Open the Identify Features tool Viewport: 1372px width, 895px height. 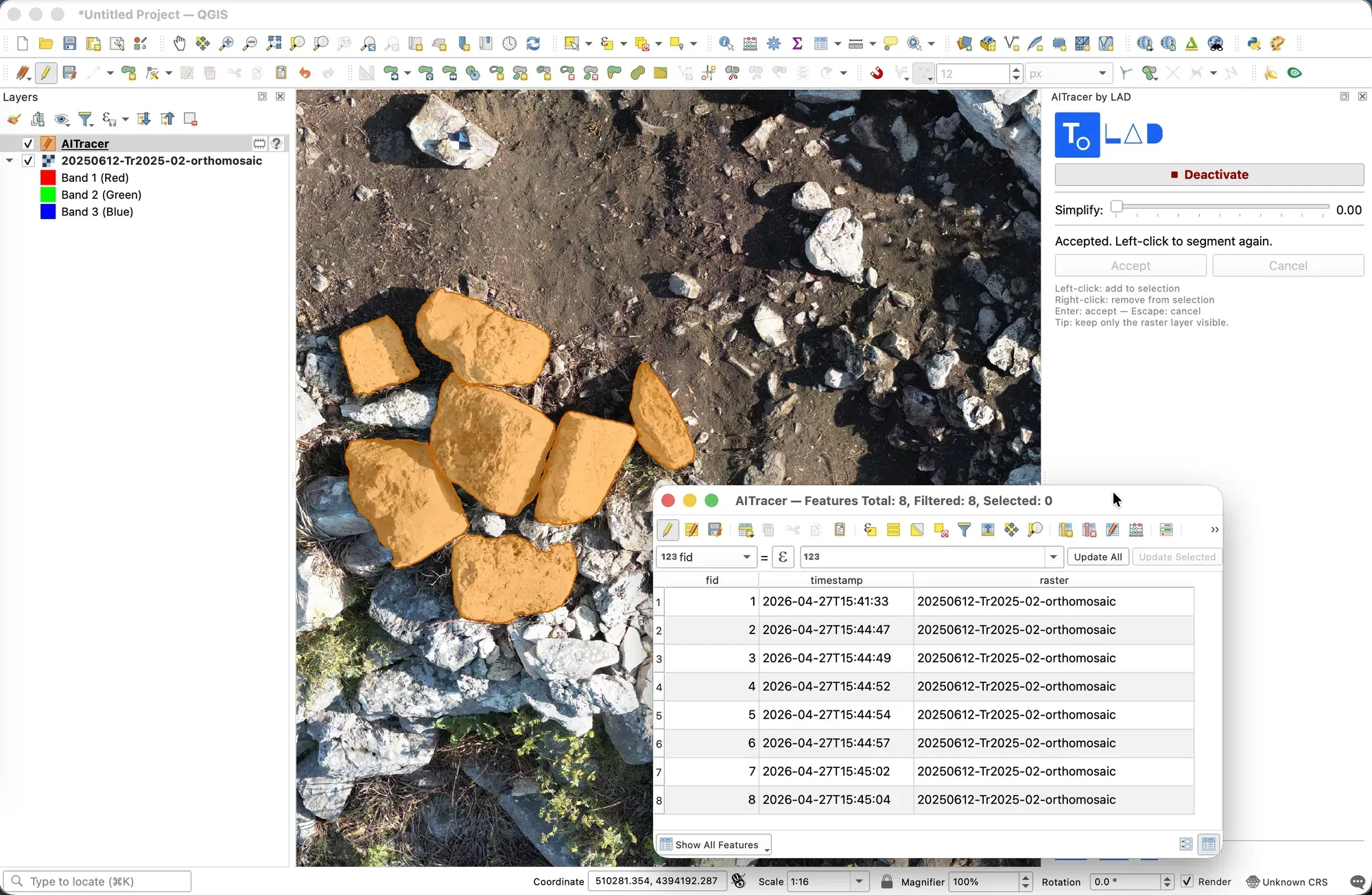click(726, 44)
